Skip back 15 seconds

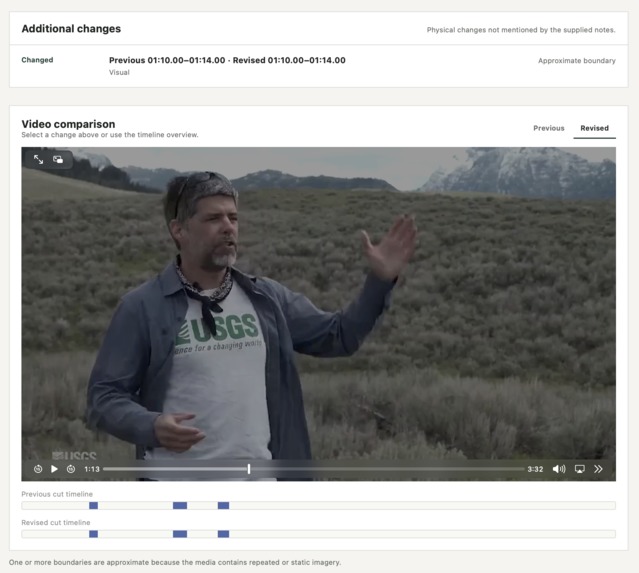(x=38, y=469)
